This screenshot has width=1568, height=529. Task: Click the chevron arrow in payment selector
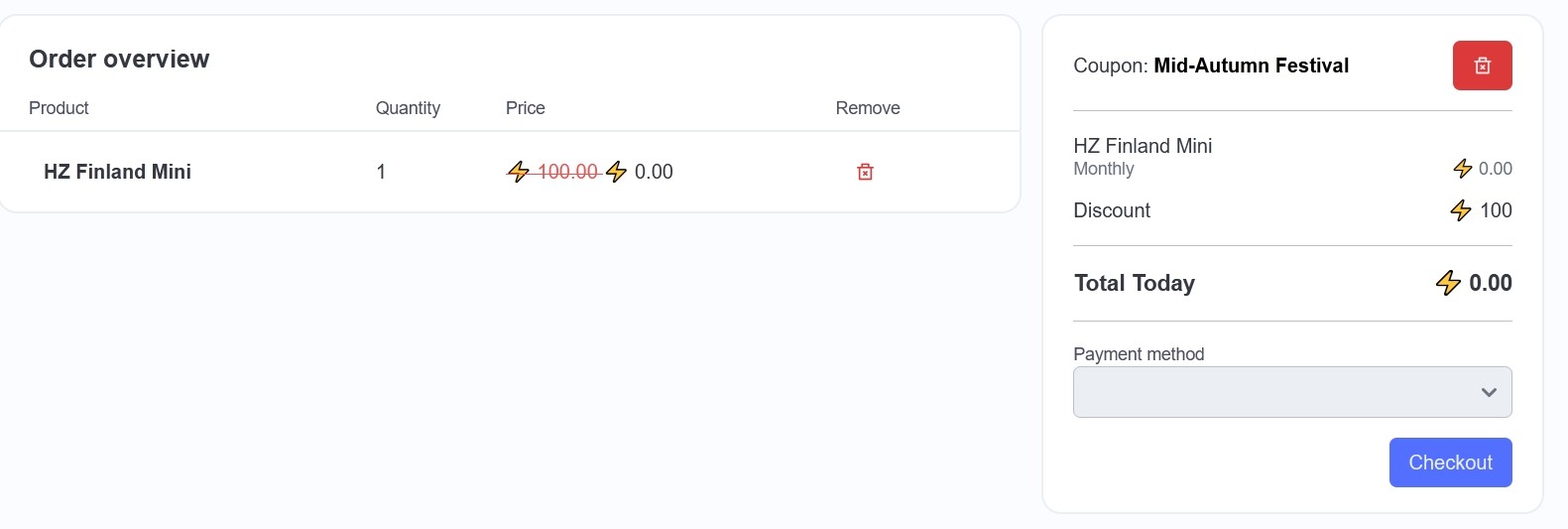1488,392
